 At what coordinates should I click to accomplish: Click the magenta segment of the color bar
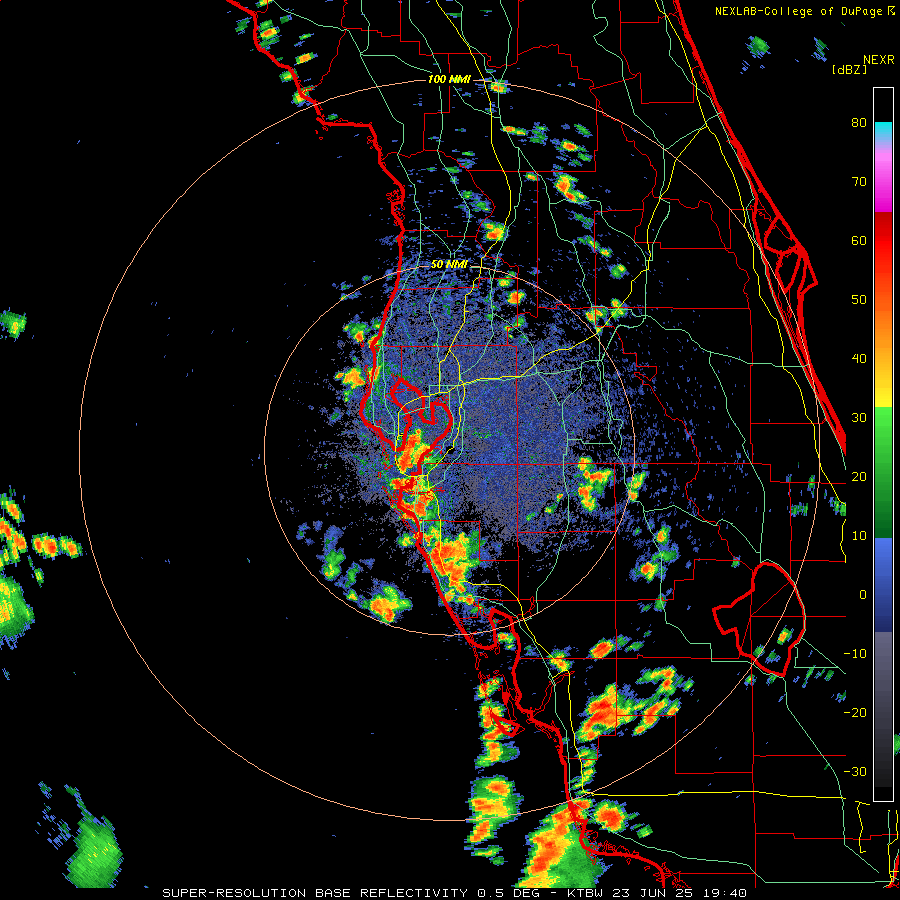point(883,184)
